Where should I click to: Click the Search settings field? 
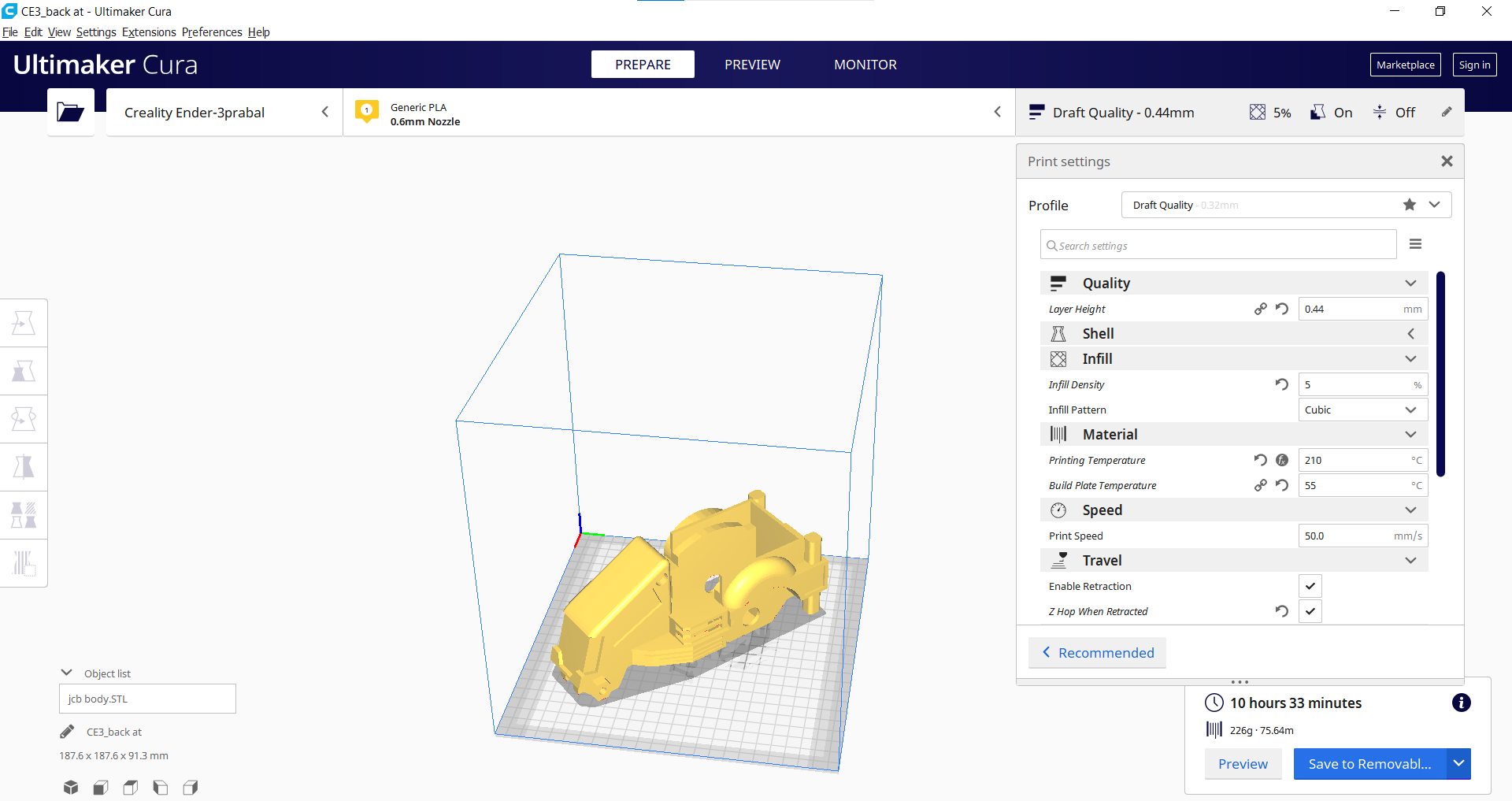[x=1218, y=245]
